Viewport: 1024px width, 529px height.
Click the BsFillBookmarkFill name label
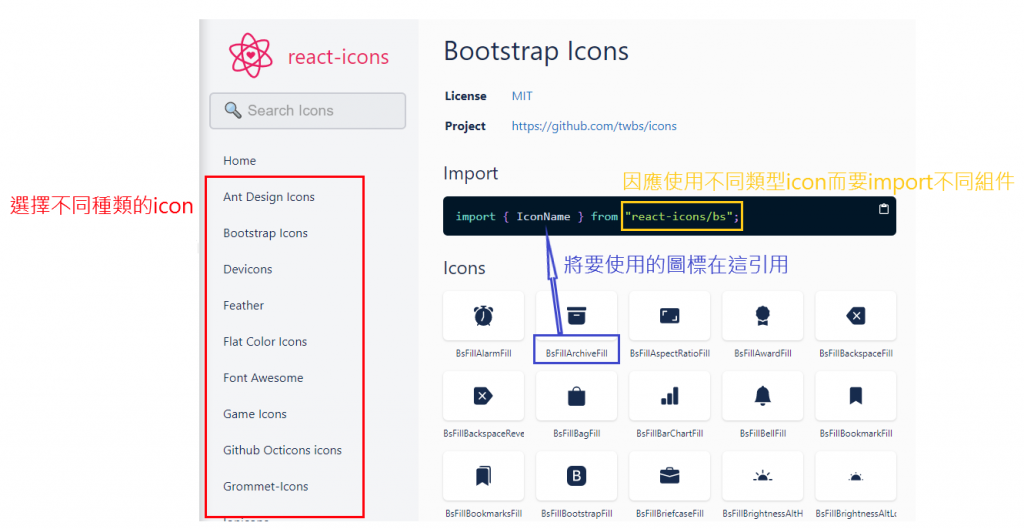pos(856,434)
